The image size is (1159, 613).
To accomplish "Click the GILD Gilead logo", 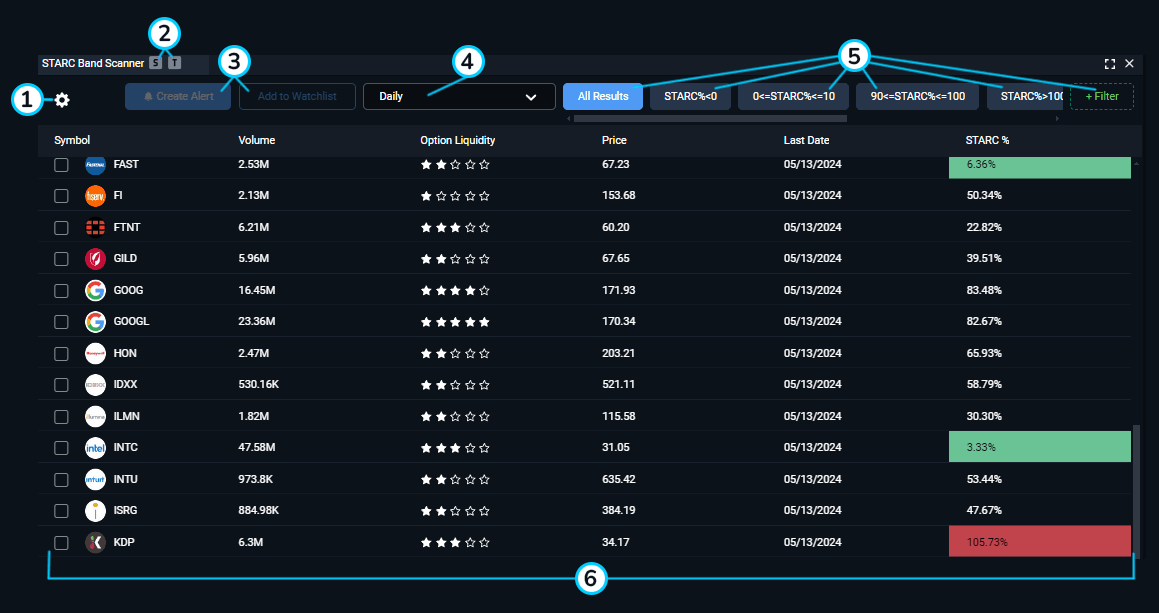I will point(95,259).
